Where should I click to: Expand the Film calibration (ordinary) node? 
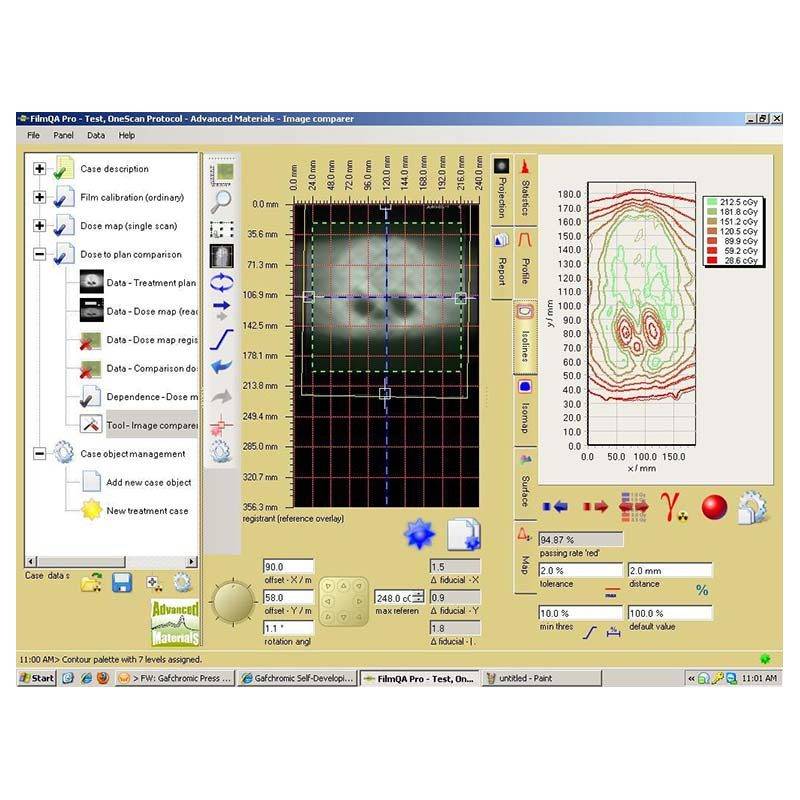point(39,197)
